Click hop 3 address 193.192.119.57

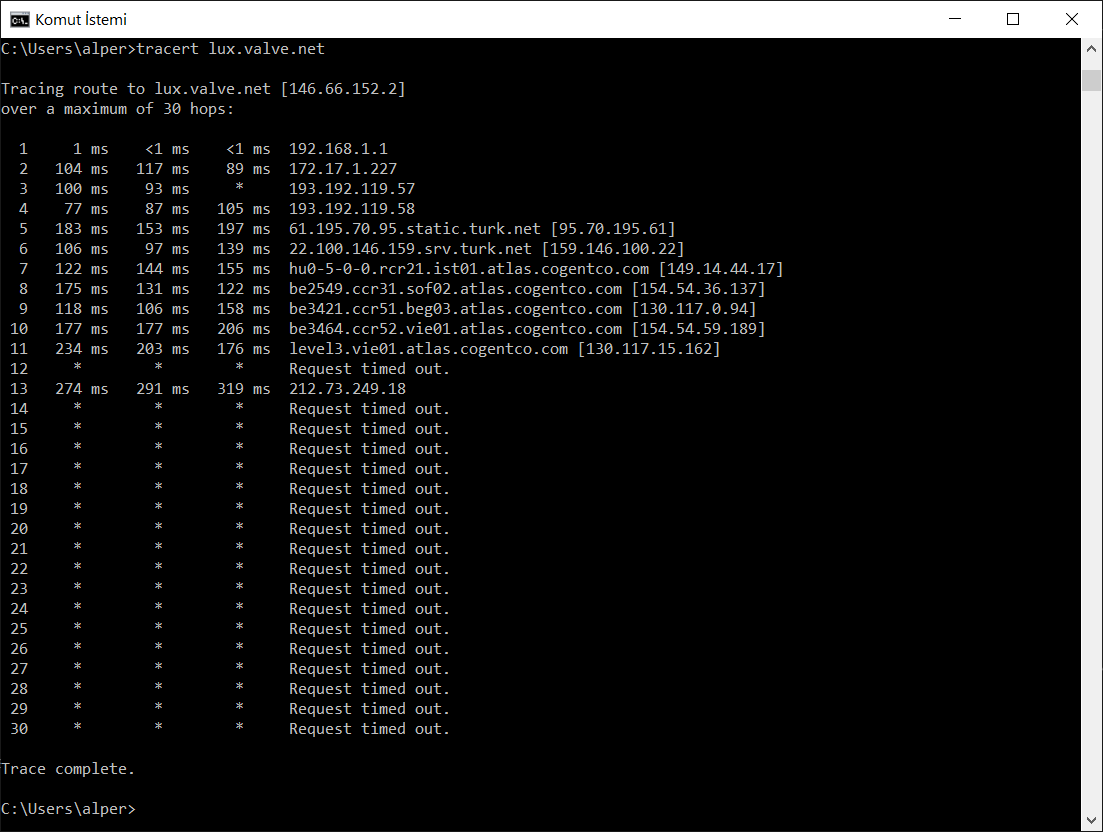(352, 189)
